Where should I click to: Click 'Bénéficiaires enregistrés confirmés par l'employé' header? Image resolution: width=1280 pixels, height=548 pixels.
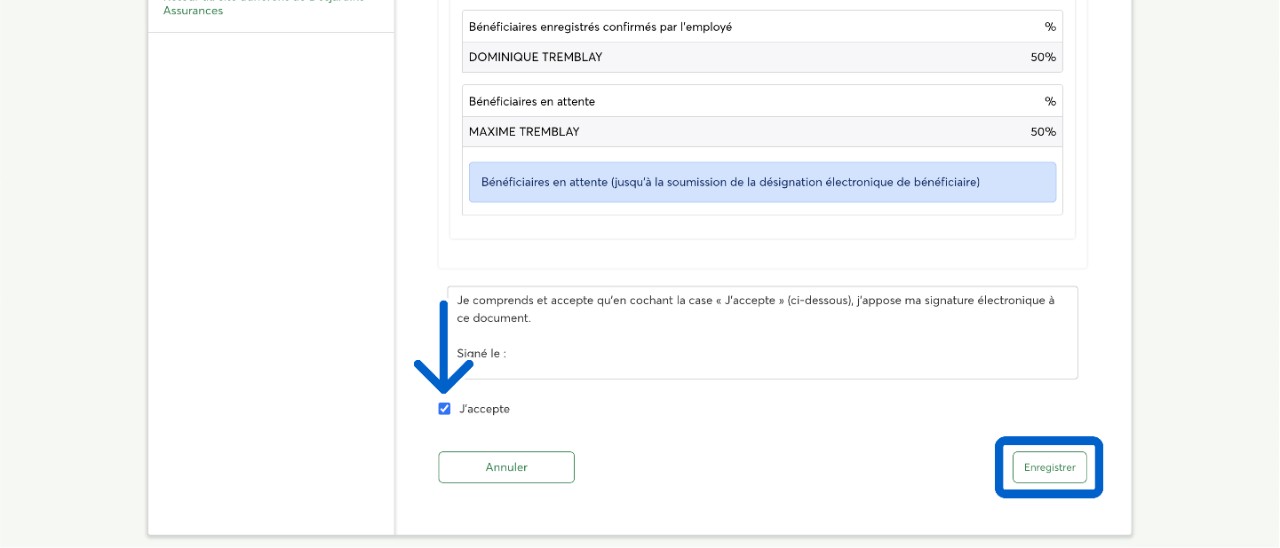pos(600,27)
